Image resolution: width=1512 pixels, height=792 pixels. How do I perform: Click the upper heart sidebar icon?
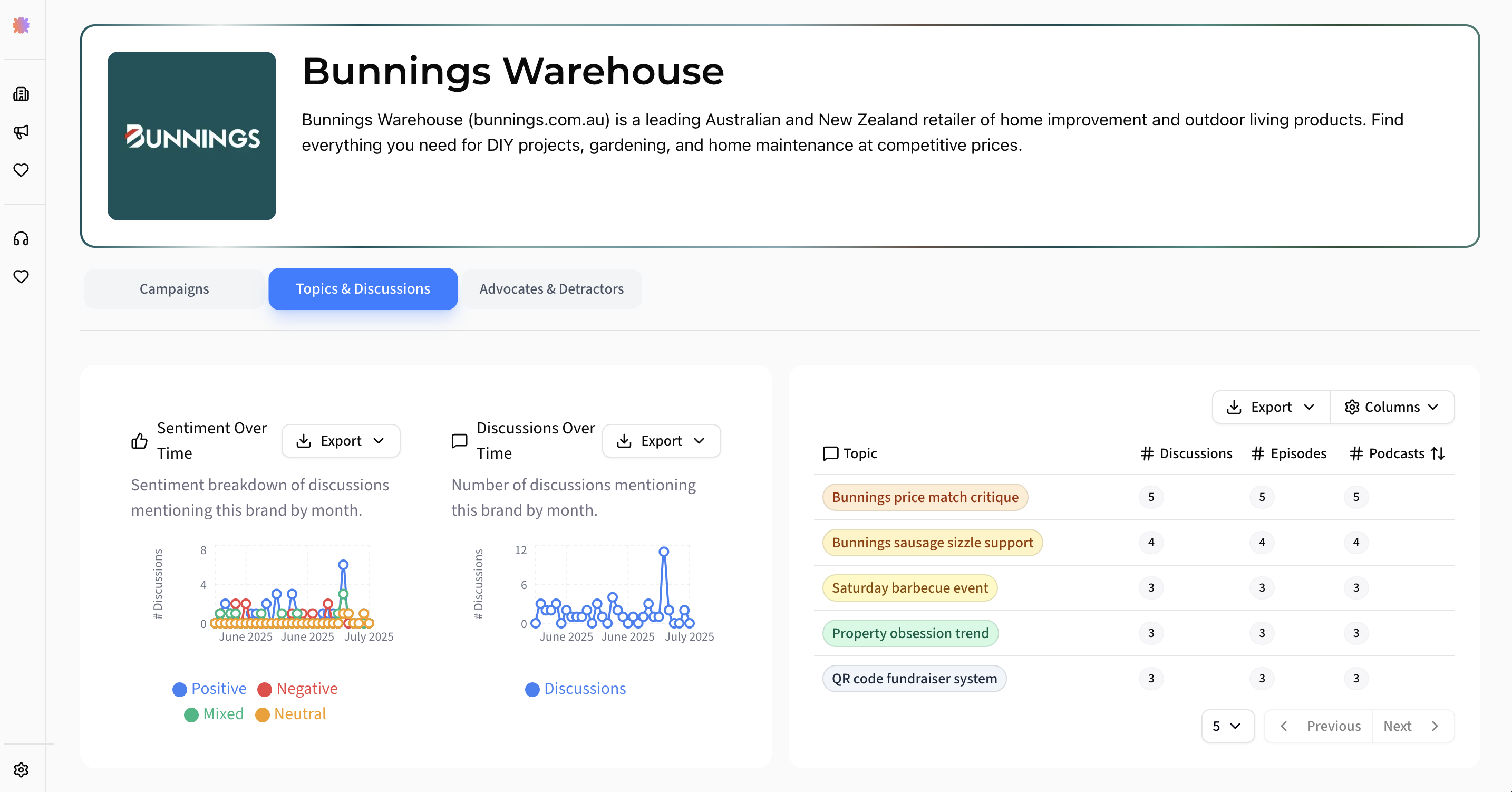(21, 170)
